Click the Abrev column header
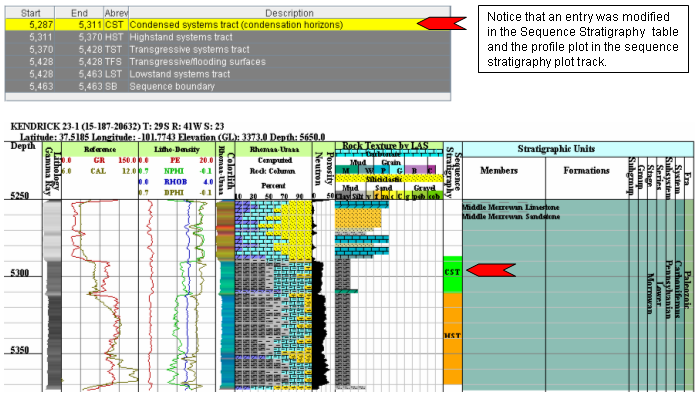This screenshot has height=396, width=699. pos(116,13)
